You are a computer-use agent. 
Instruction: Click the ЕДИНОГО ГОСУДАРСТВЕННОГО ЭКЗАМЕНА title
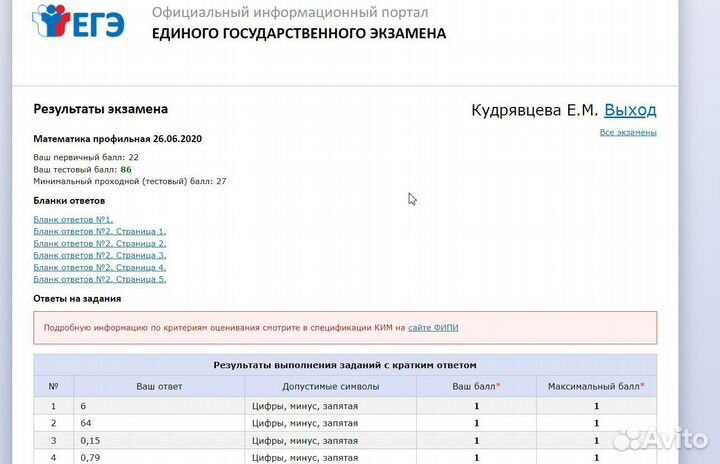(x=299, y=34)
